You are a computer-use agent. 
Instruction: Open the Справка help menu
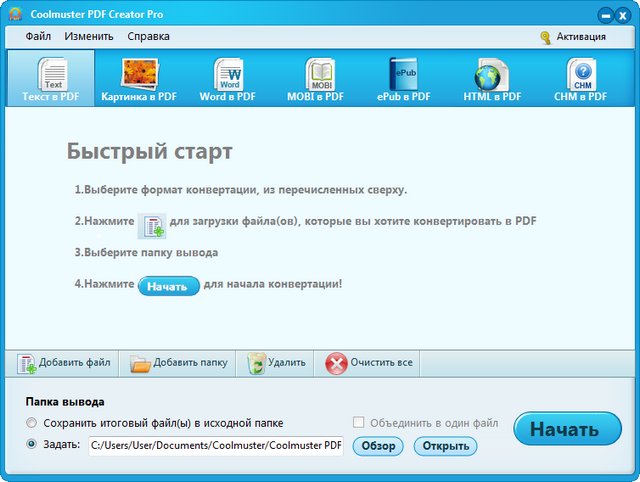tap(149, 36)
